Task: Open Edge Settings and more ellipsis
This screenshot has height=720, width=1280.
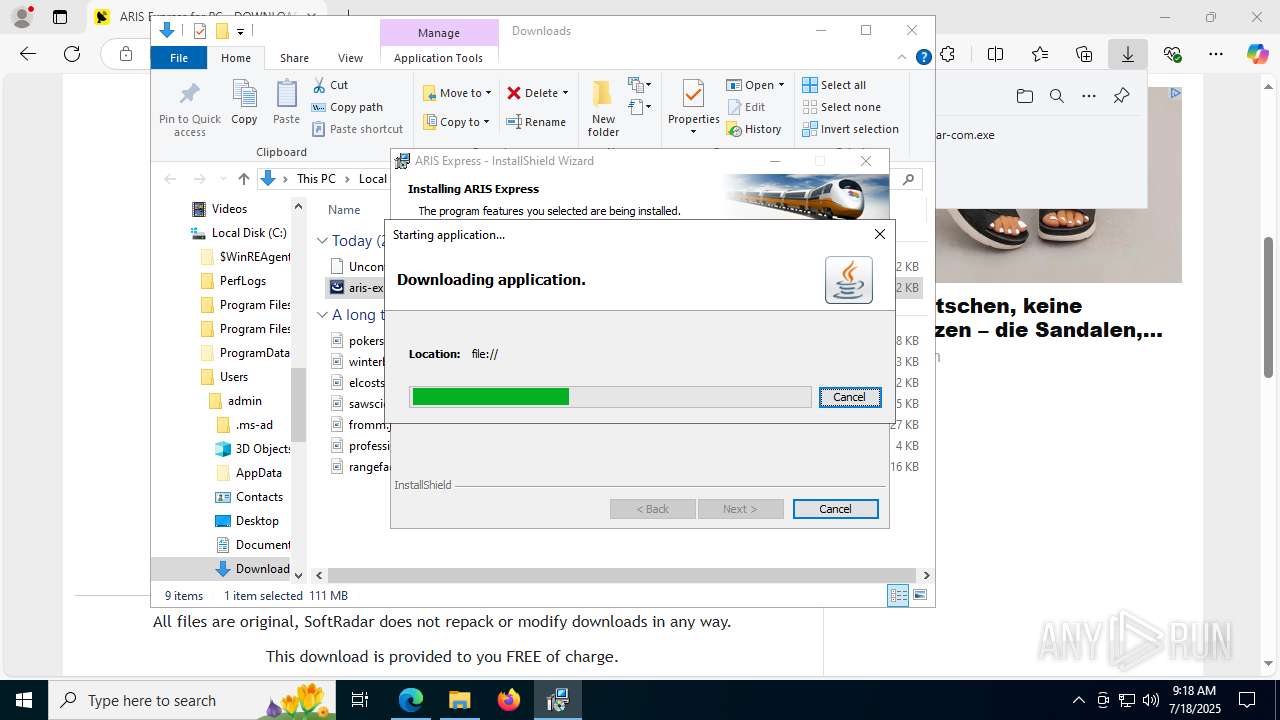Action: tap(1216, 54)
